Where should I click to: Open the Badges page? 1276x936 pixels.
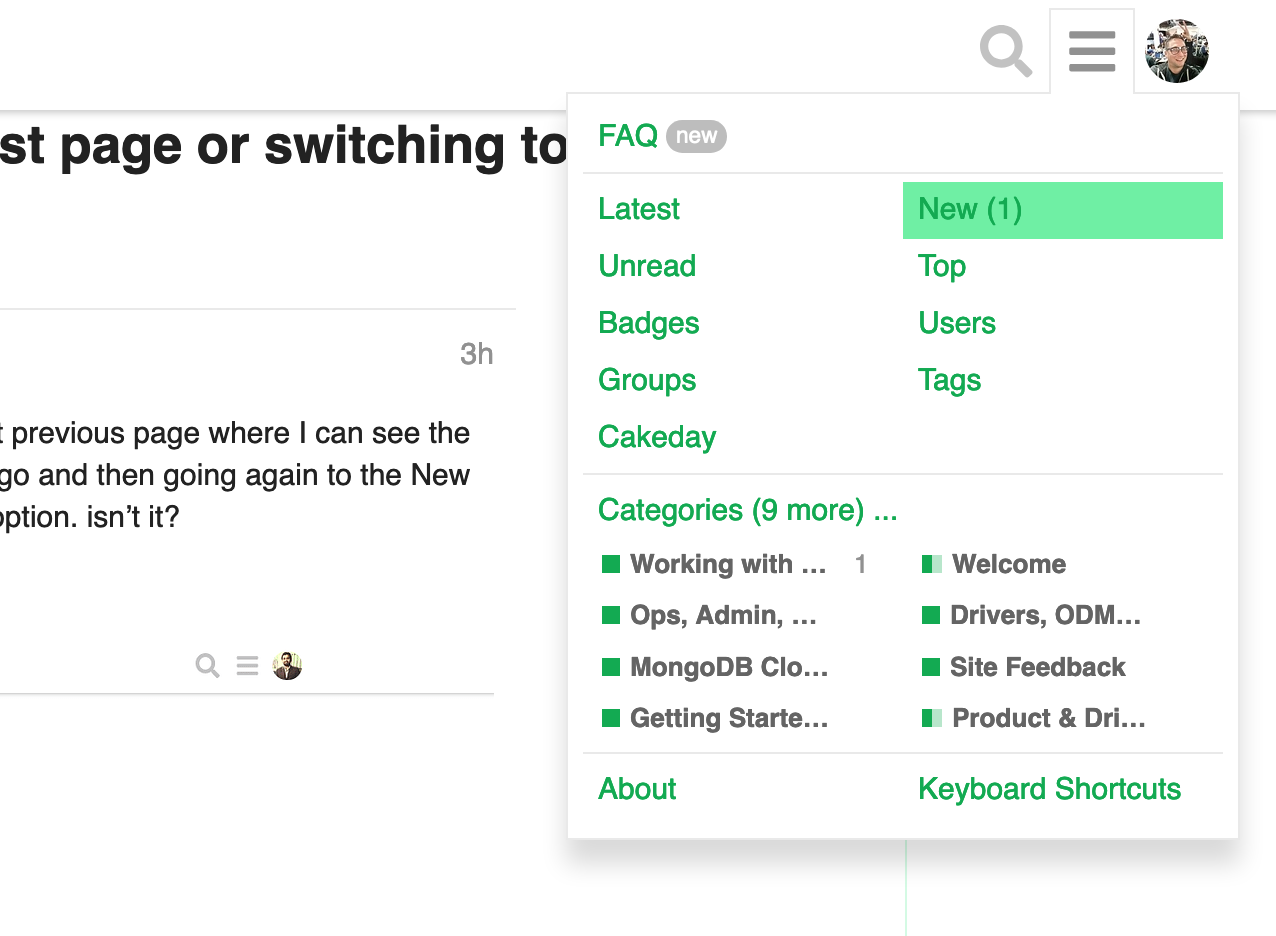pyautogui.click(x=649, y=323)
